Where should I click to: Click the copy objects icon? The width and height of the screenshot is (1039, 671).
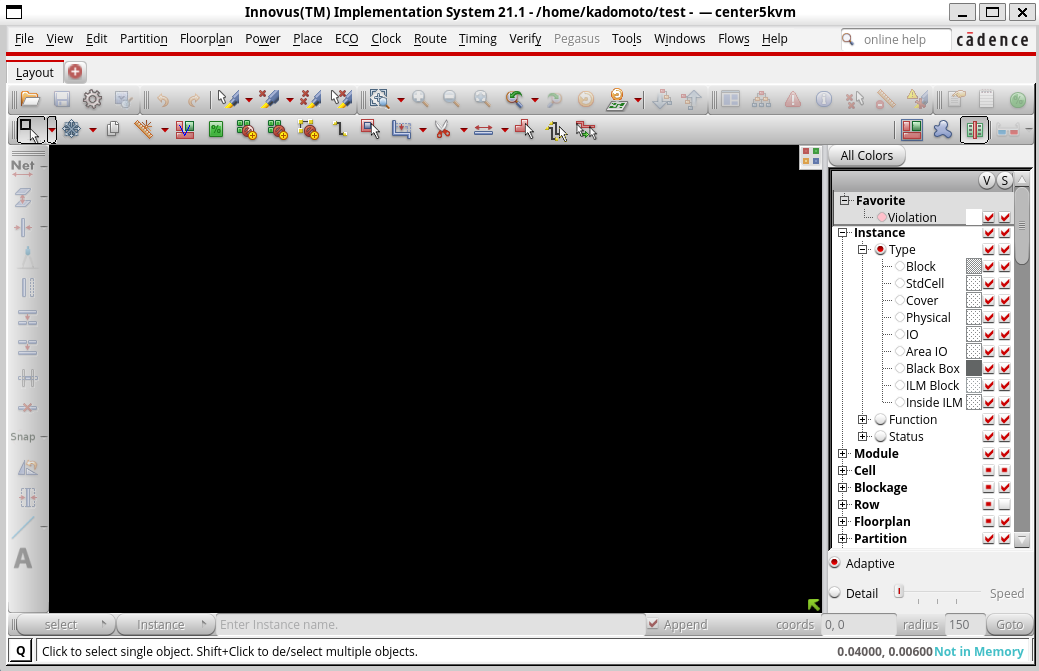[113, 130]
